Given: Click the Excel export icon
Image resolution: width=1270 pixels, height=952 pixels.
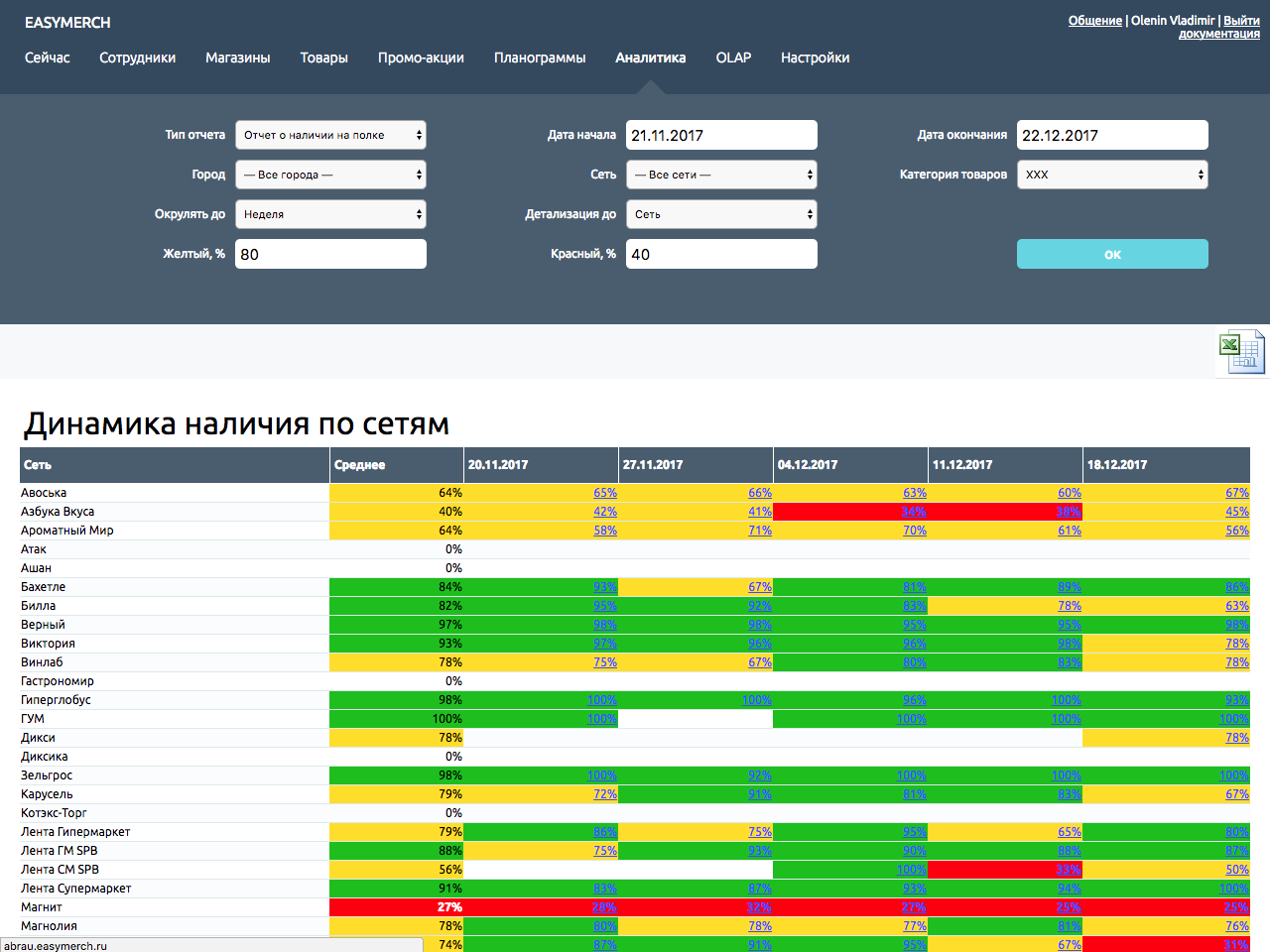Looking at the screenshot, I should pos(1241,352).
